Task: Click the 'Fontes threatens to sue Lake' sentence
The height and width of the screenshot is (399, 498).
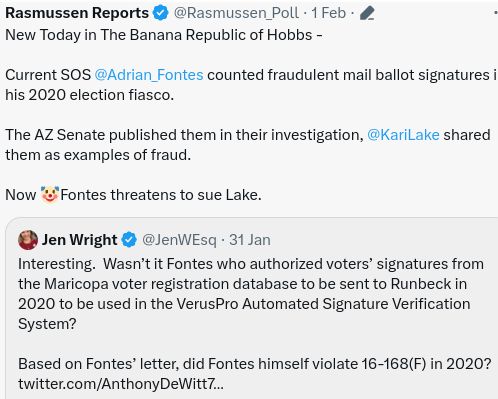Action: pyautogui.click(x=161, y=195)
